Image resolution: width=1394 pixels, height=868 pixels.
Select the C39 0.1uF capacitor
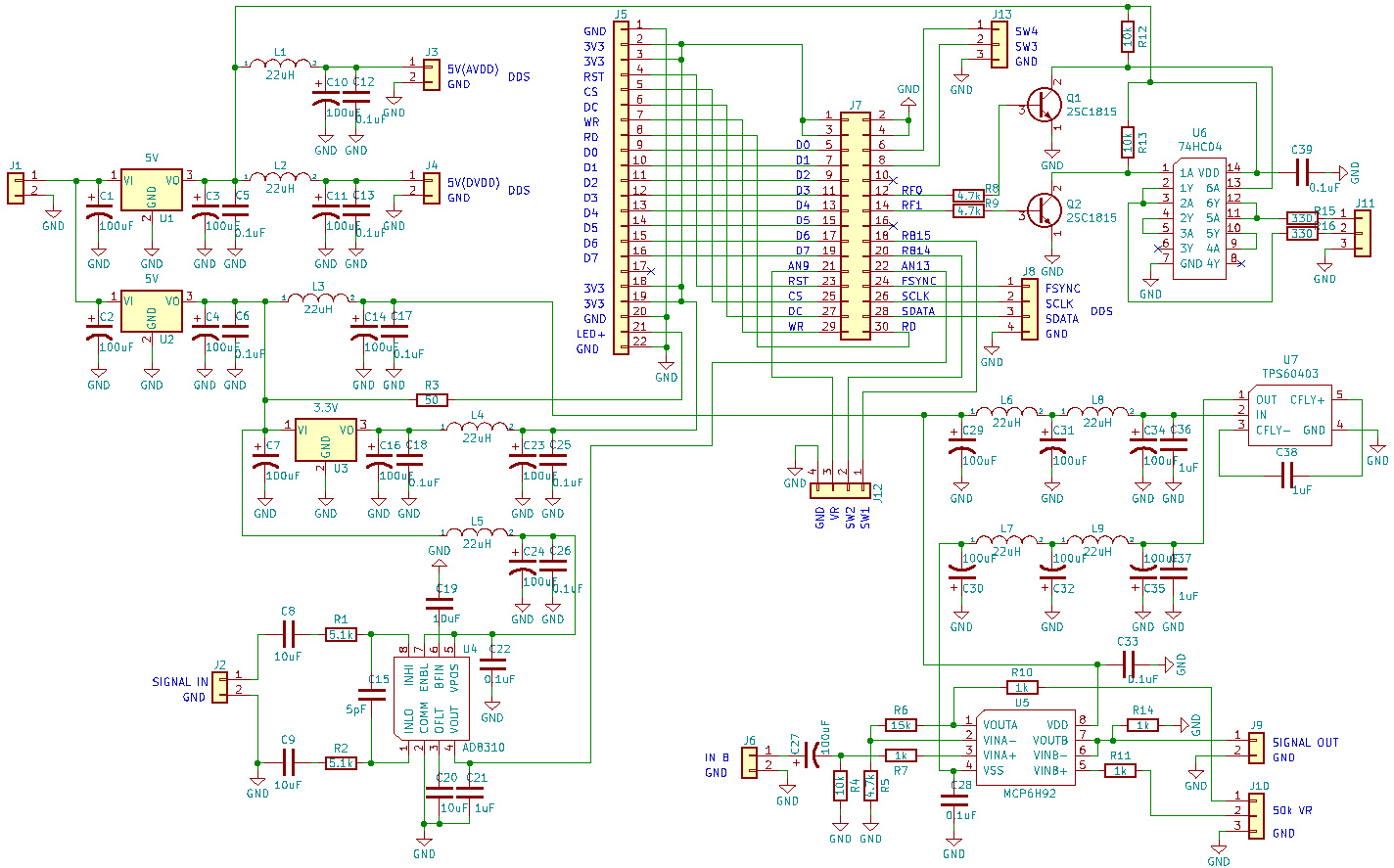(1301, 172)
